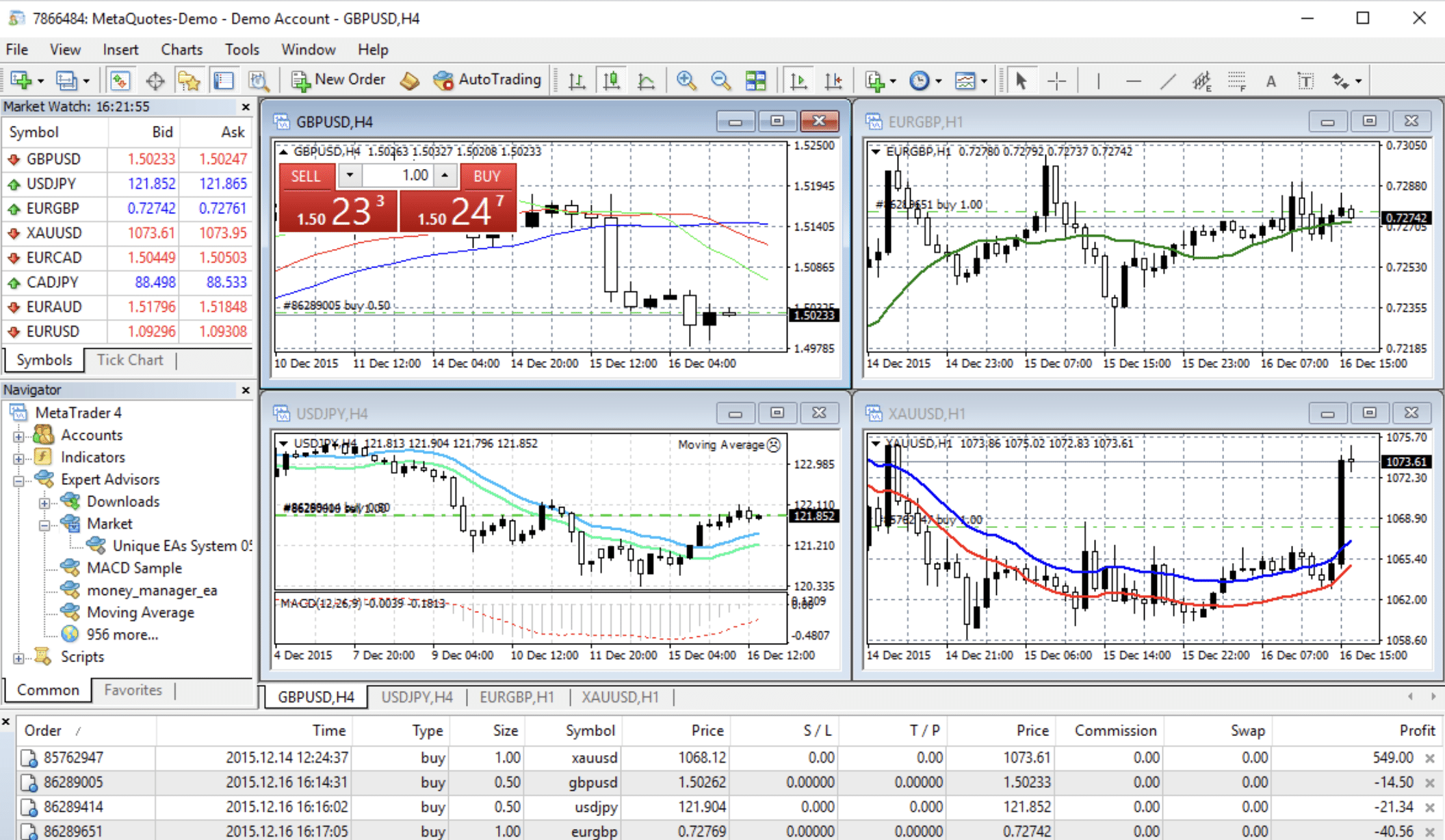Expand Indicators node in Navigator
The image size is (1445, 840).
coord(18,458)
